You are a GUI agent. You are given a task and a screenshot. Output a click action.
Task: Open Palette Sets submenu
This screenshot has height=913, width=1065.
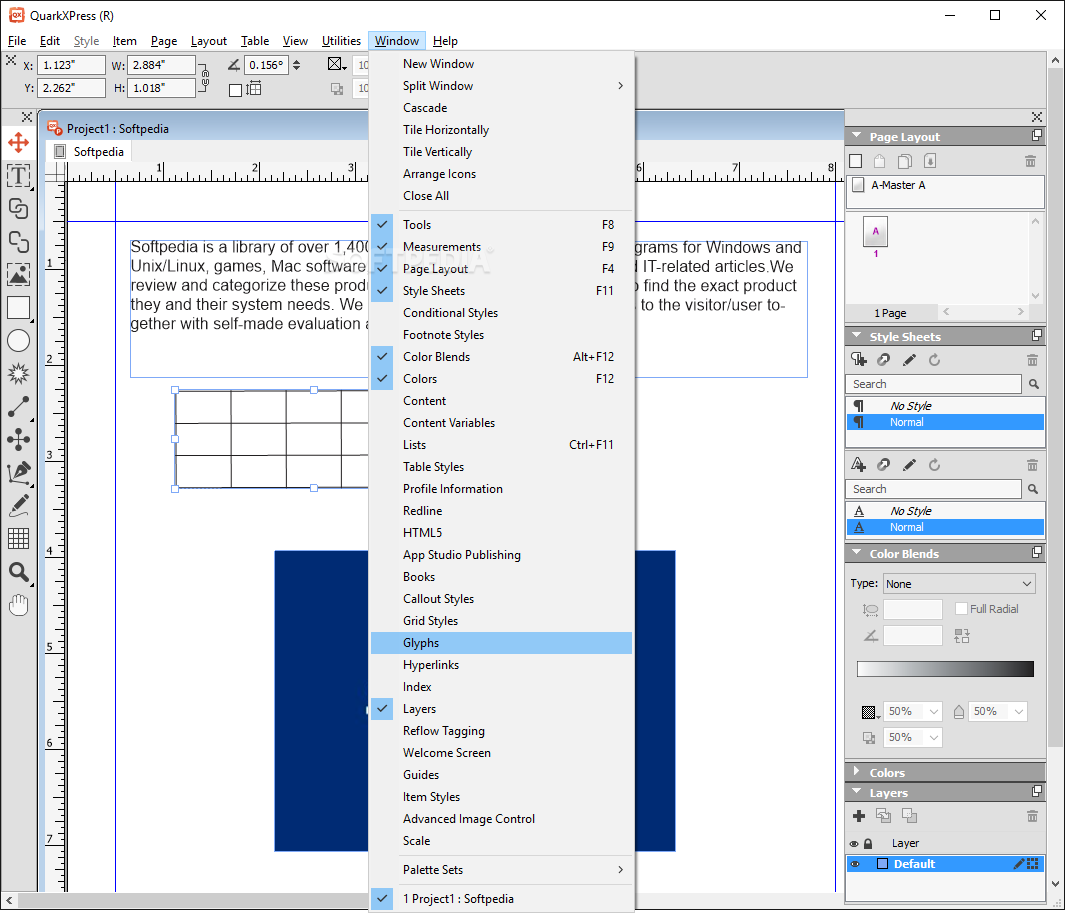coord(501,870)
